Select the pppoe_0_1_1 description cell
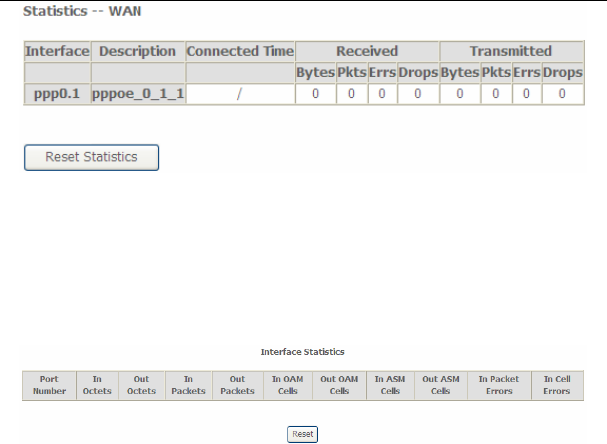The width and height of the screenshot is (607, 444). tap(138, 94)
